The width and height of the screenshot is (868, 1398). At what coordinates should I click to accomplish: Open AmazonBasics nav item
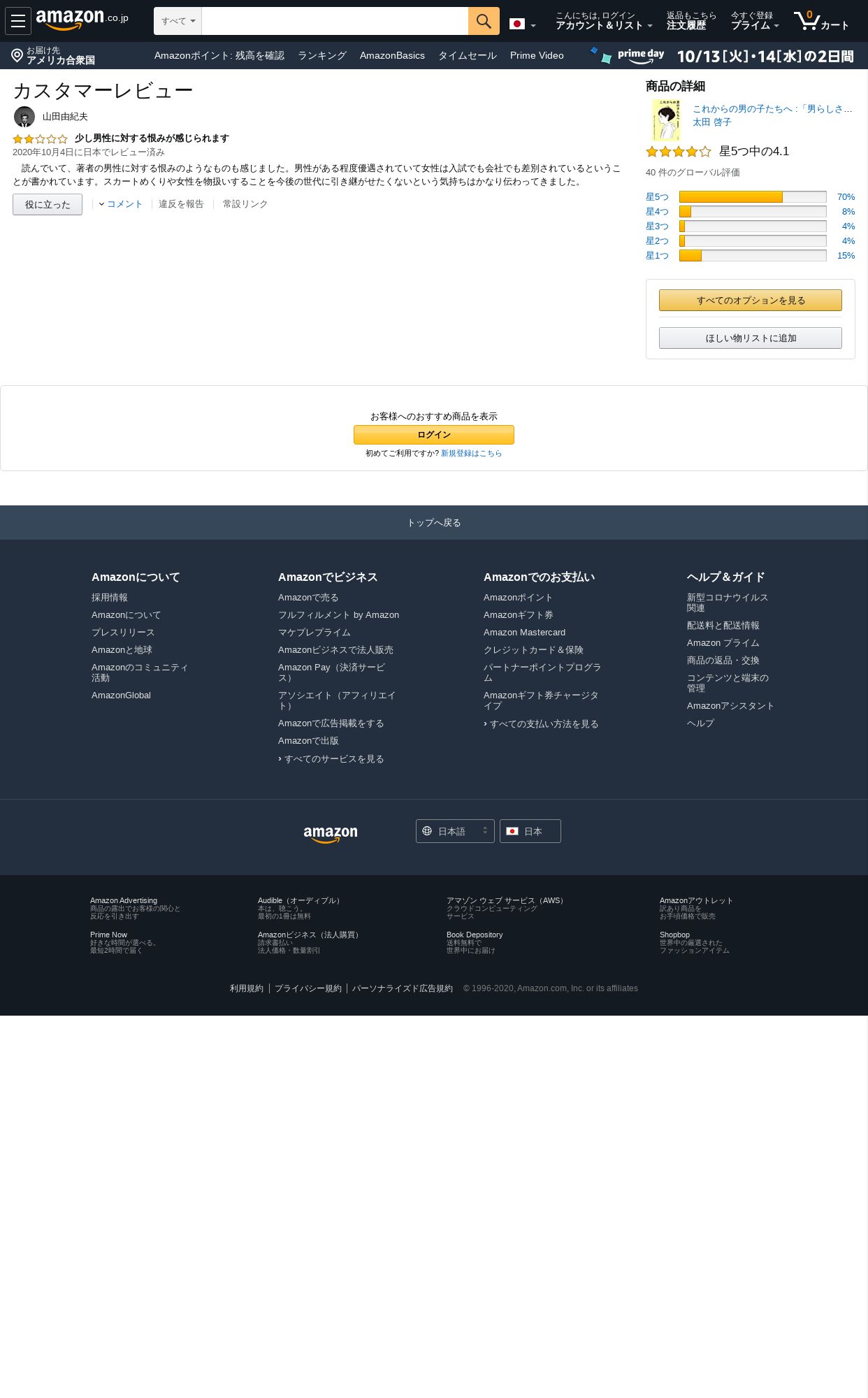[x=392, y=55]
